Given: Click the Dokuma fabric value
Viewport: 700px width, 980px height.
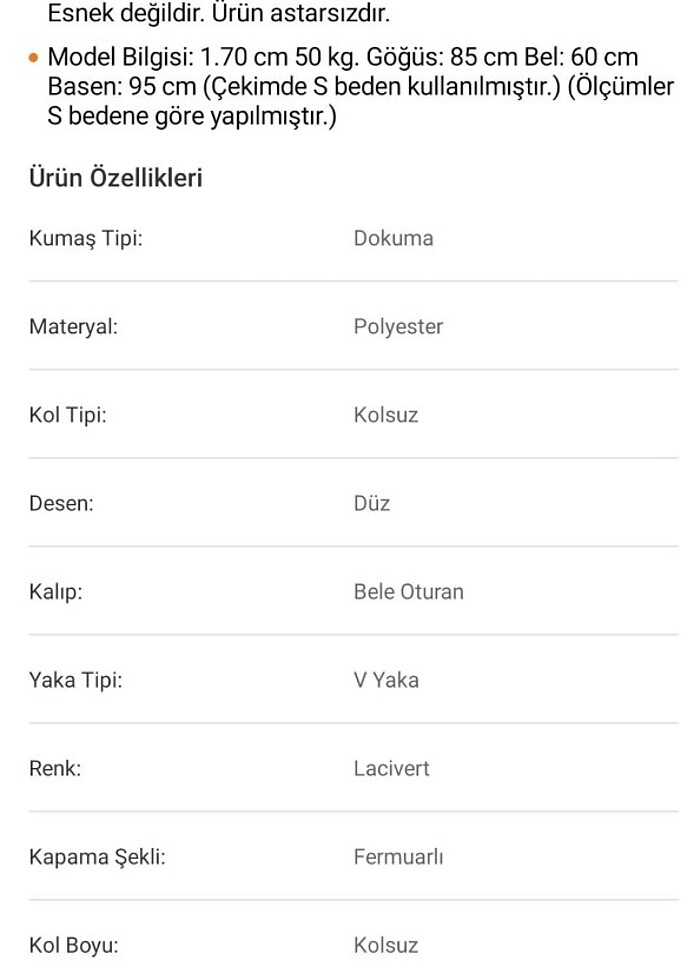Looking at the screenshot, I should click(x=393, y=238).
